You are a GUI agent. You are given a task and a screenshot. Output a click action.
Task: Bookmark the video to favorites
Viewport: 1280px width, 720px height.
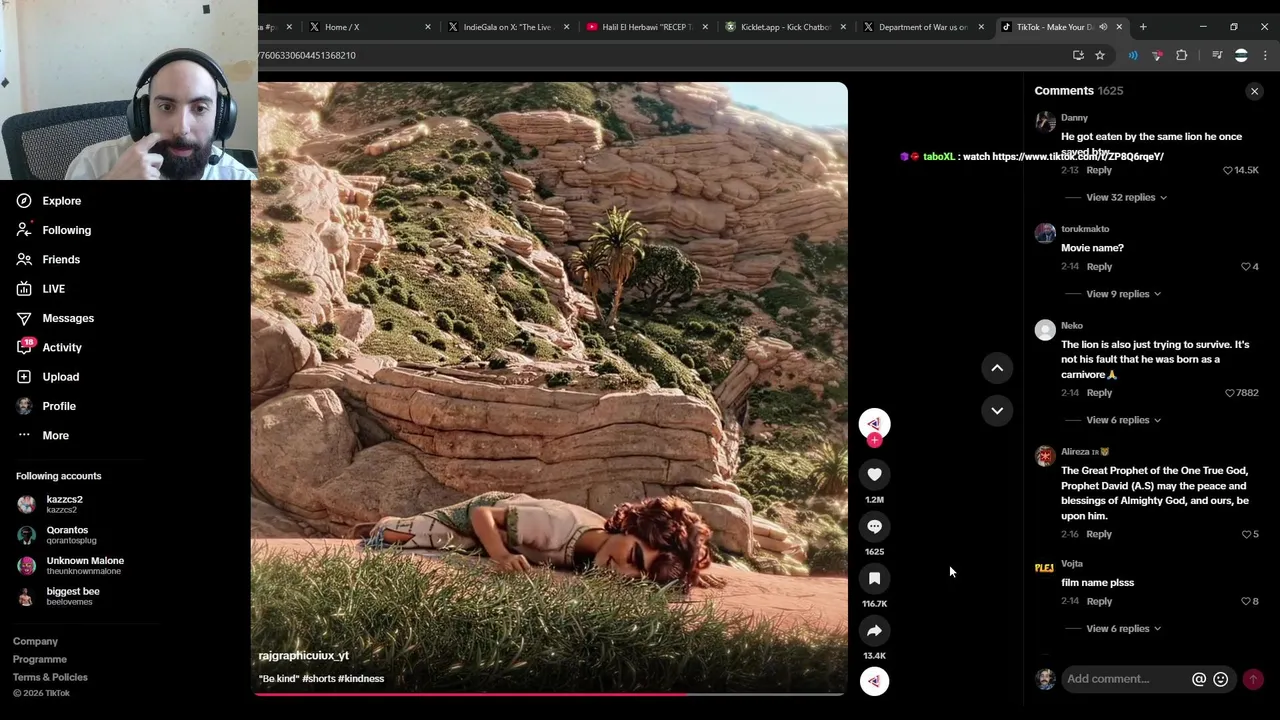[874, 578]
